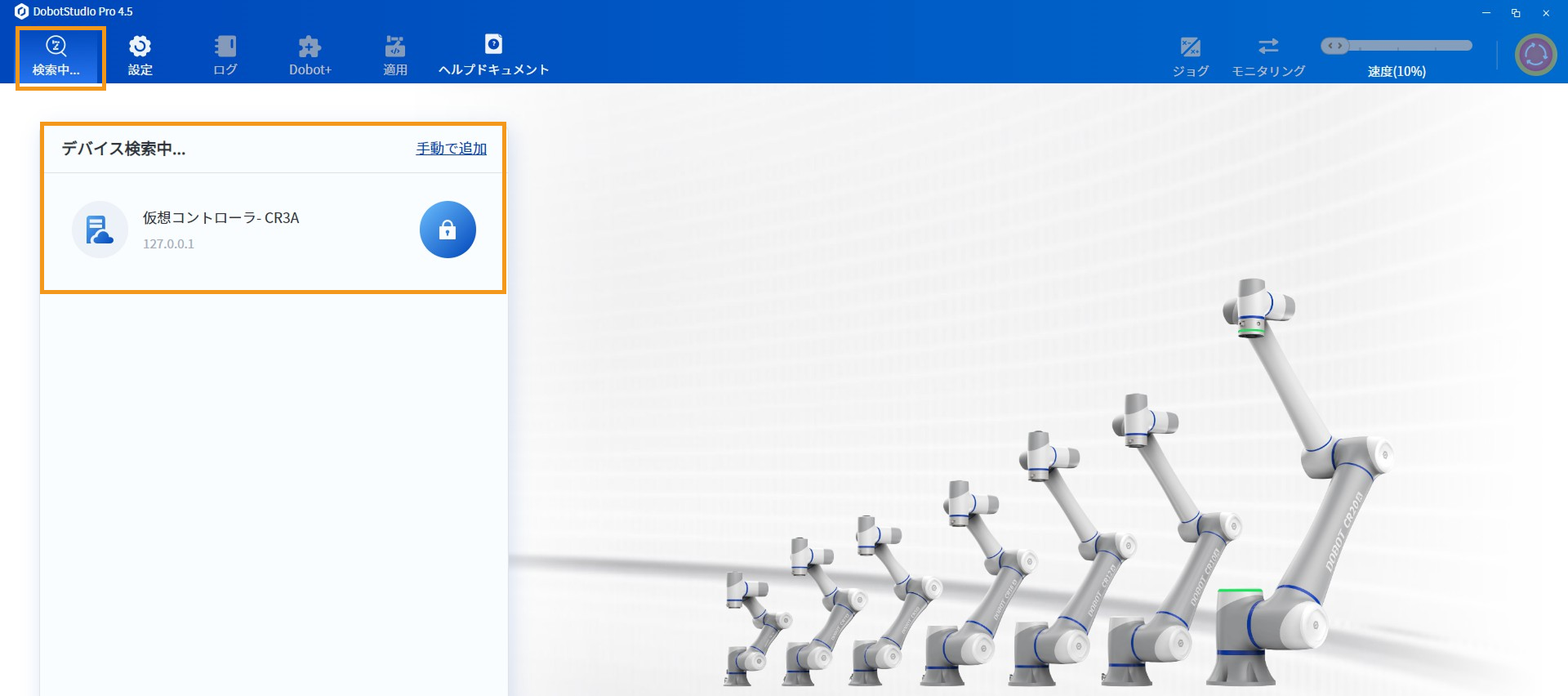
Task: Click the round user avatar icon
Action: click(1536, 55)
